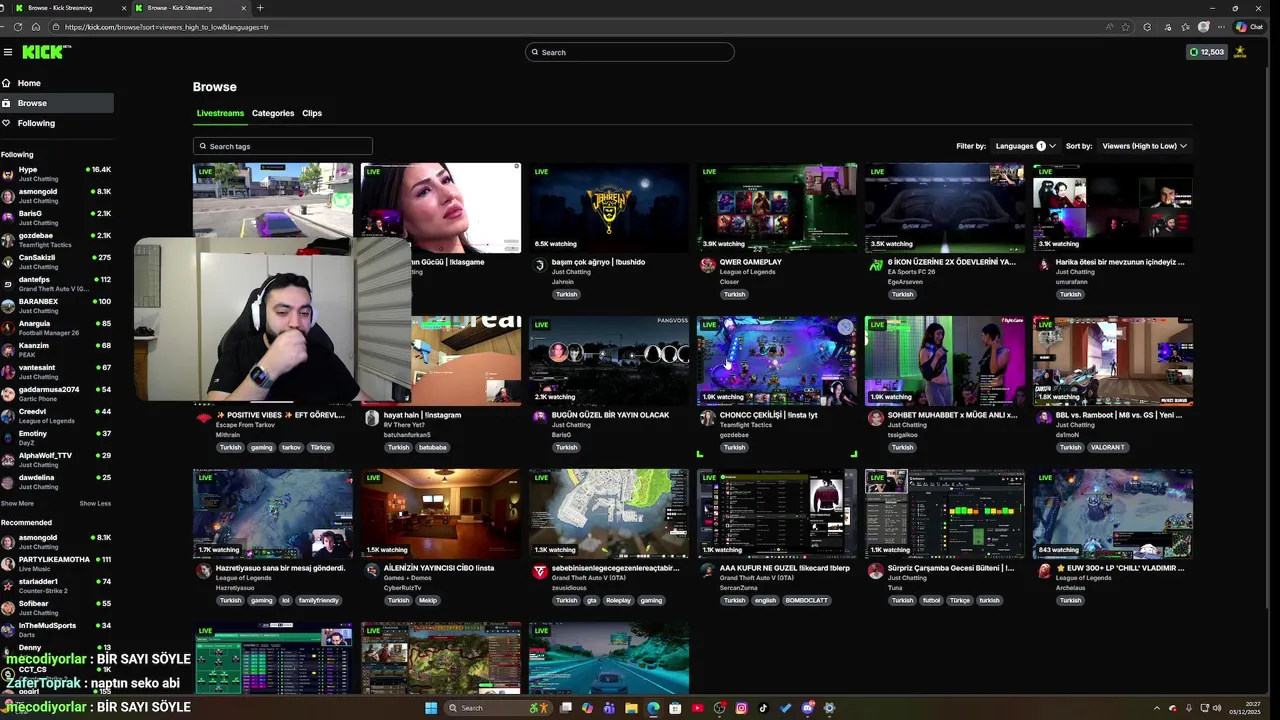
Task: Switch to the Livestreams tab
Action: point(220,113)
